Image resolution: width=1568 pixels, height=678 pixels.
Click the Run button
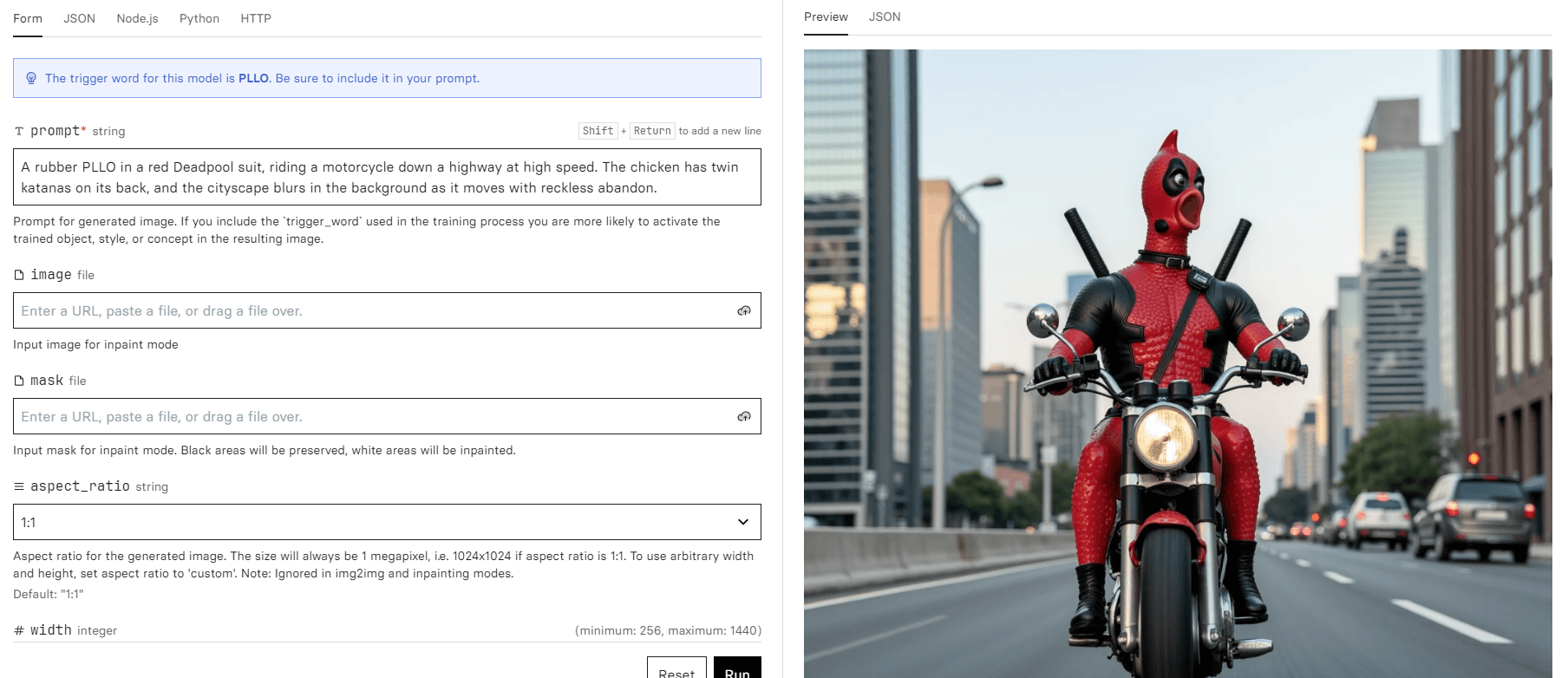(737, 668)
